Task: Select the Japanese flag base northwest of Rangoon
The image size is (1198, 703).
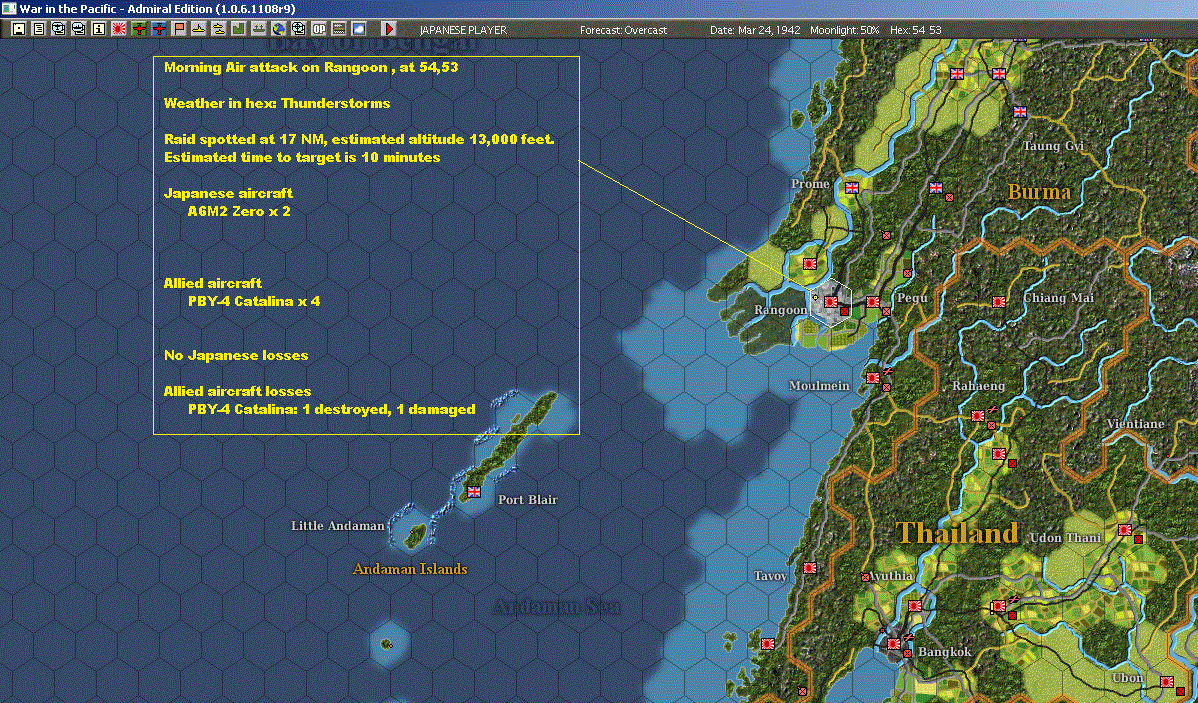Action: coord(810,264)
